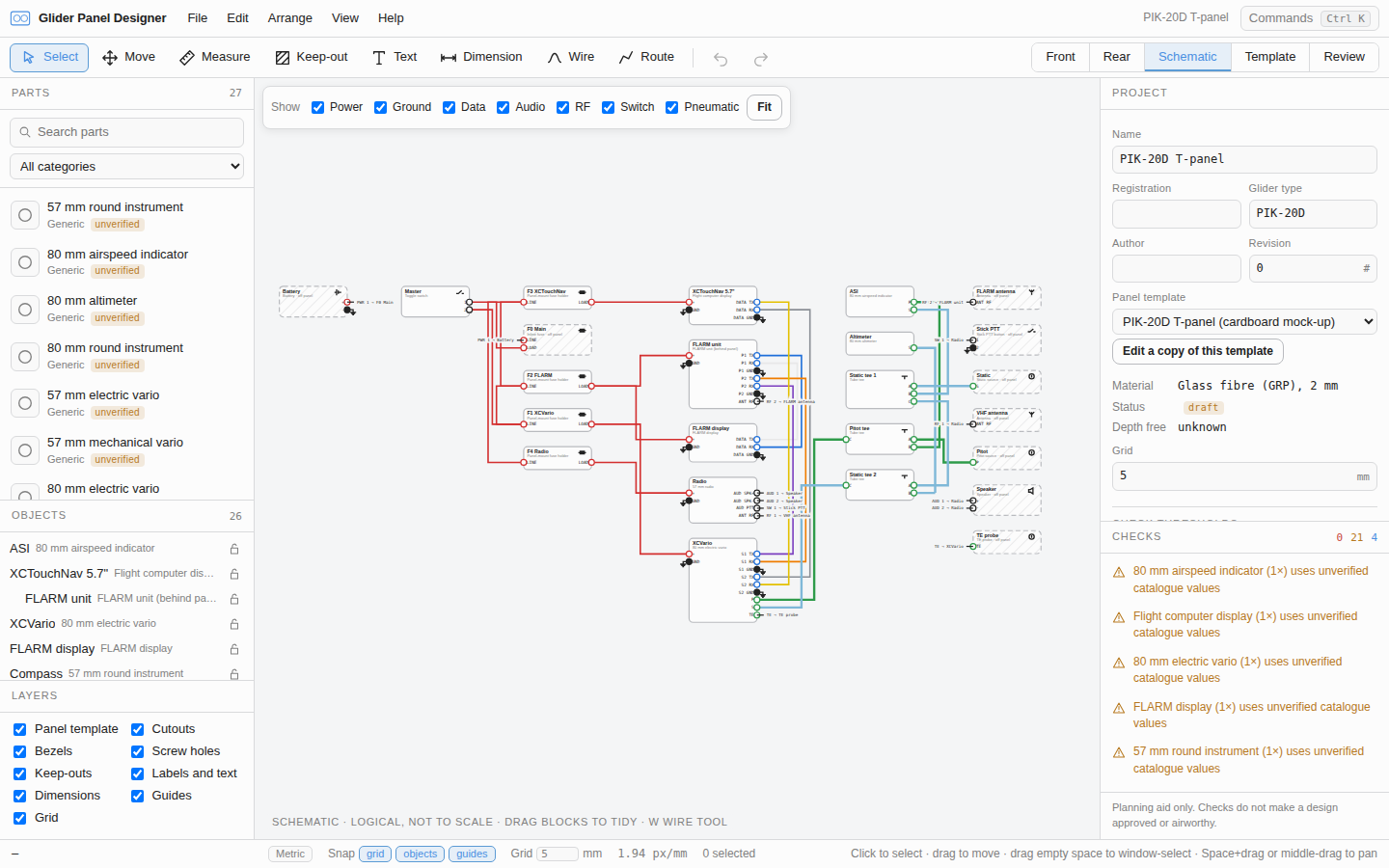Open the Arrange menu
The image size is (1389, 868).
290,18
